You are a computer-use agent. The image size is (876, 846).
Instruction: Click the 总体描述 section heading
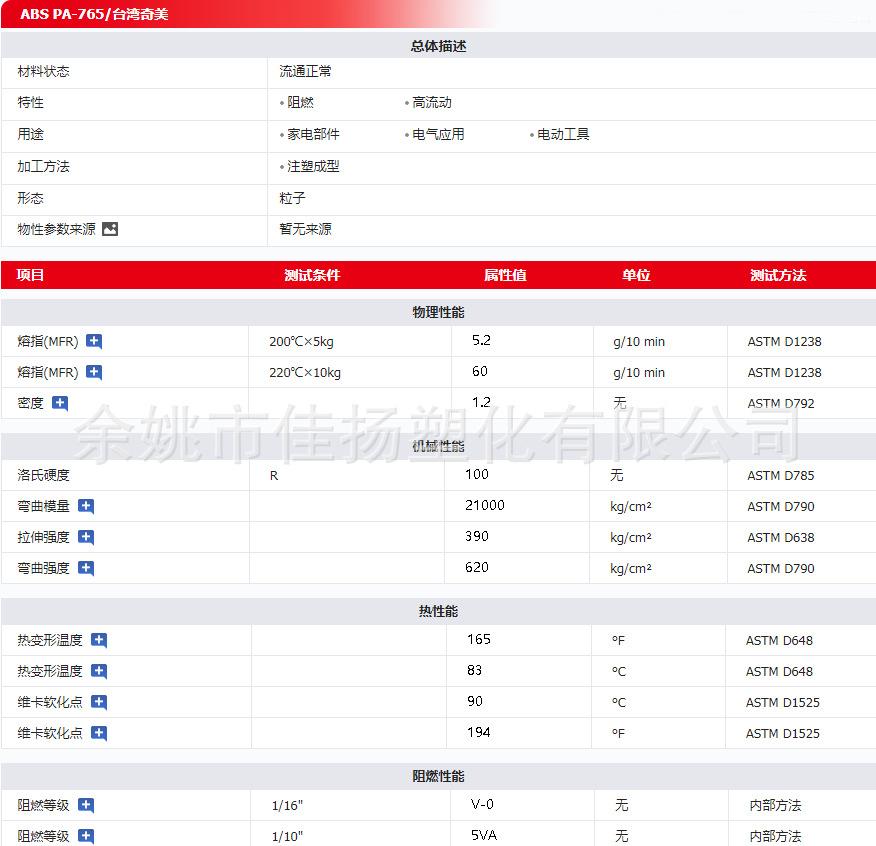click(439, 46)
